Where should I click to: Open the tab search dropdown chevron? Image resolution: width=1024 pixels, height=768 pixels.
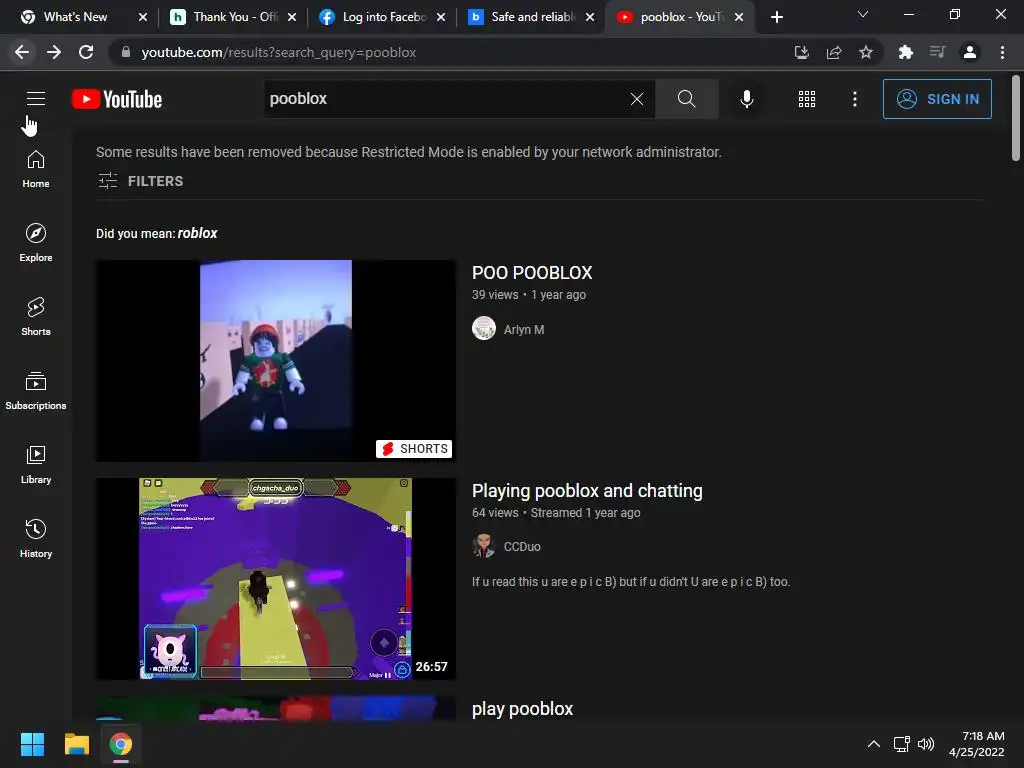pyautogui.click(x=863, y=14)
